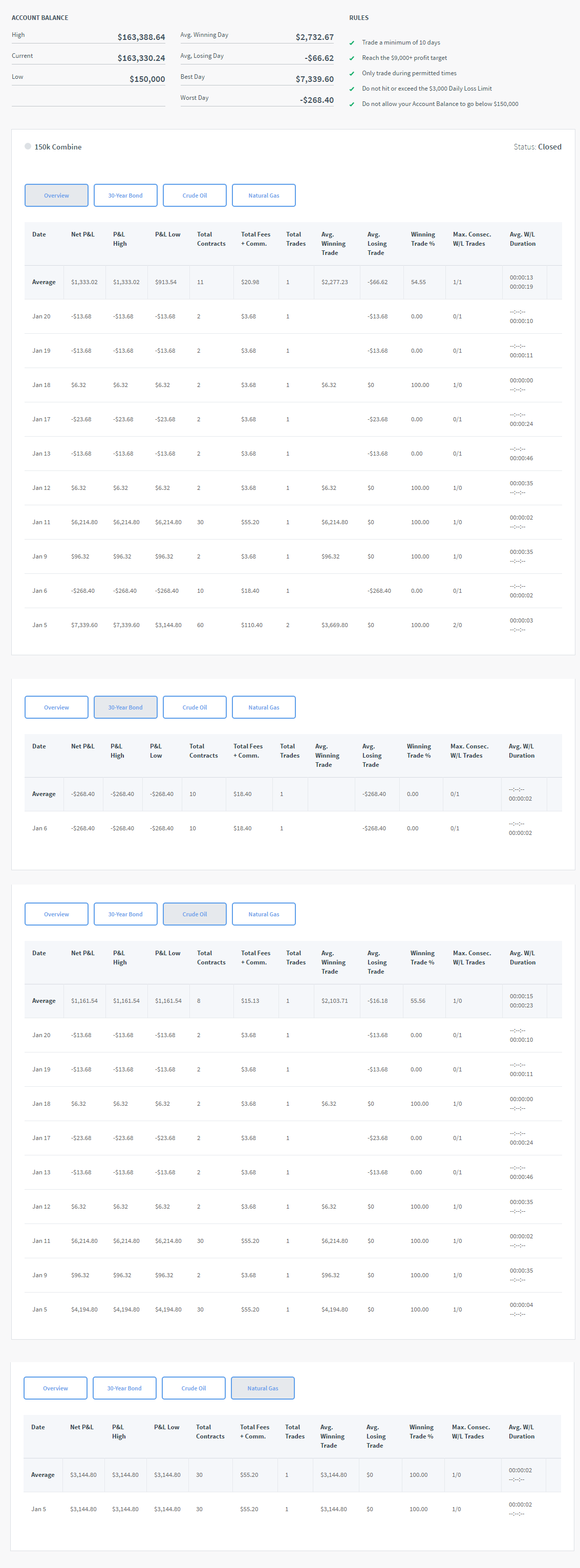Select Natural Gas tab under the 150k Combine heading
Screen dimensions: 580x1568
coord(264,196)
